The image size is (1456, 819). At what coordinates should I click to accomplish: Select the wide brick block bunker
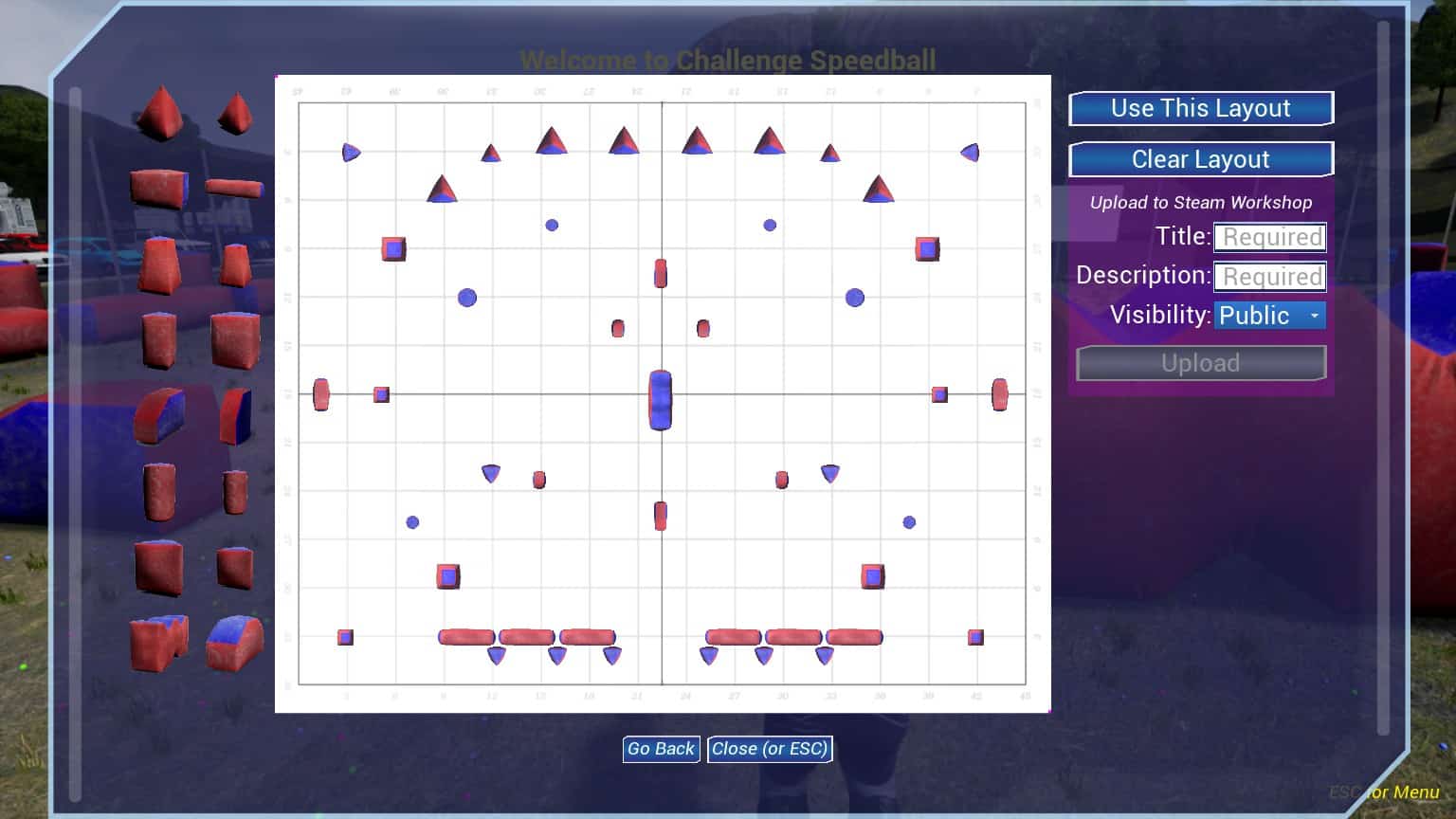click(235, 339)
